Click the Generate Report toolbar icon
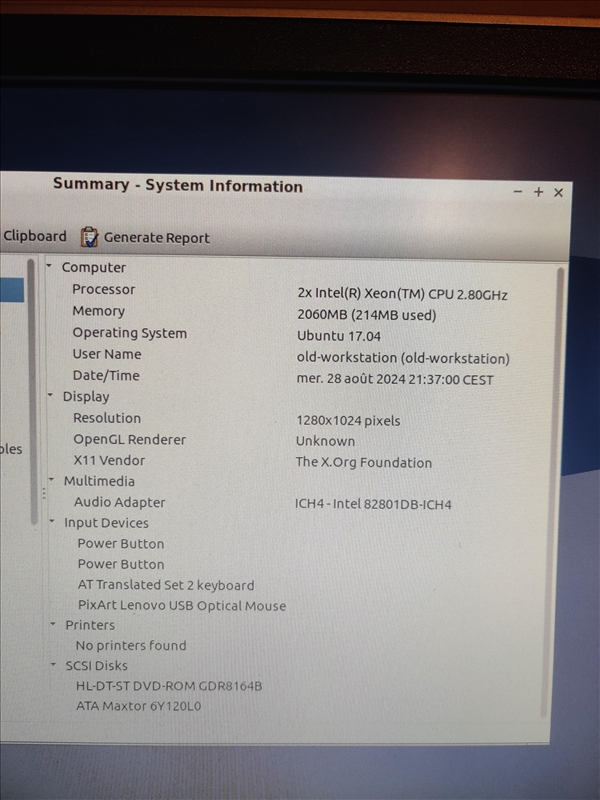Viewport: 600px width, 800px height. coord(90,237)
